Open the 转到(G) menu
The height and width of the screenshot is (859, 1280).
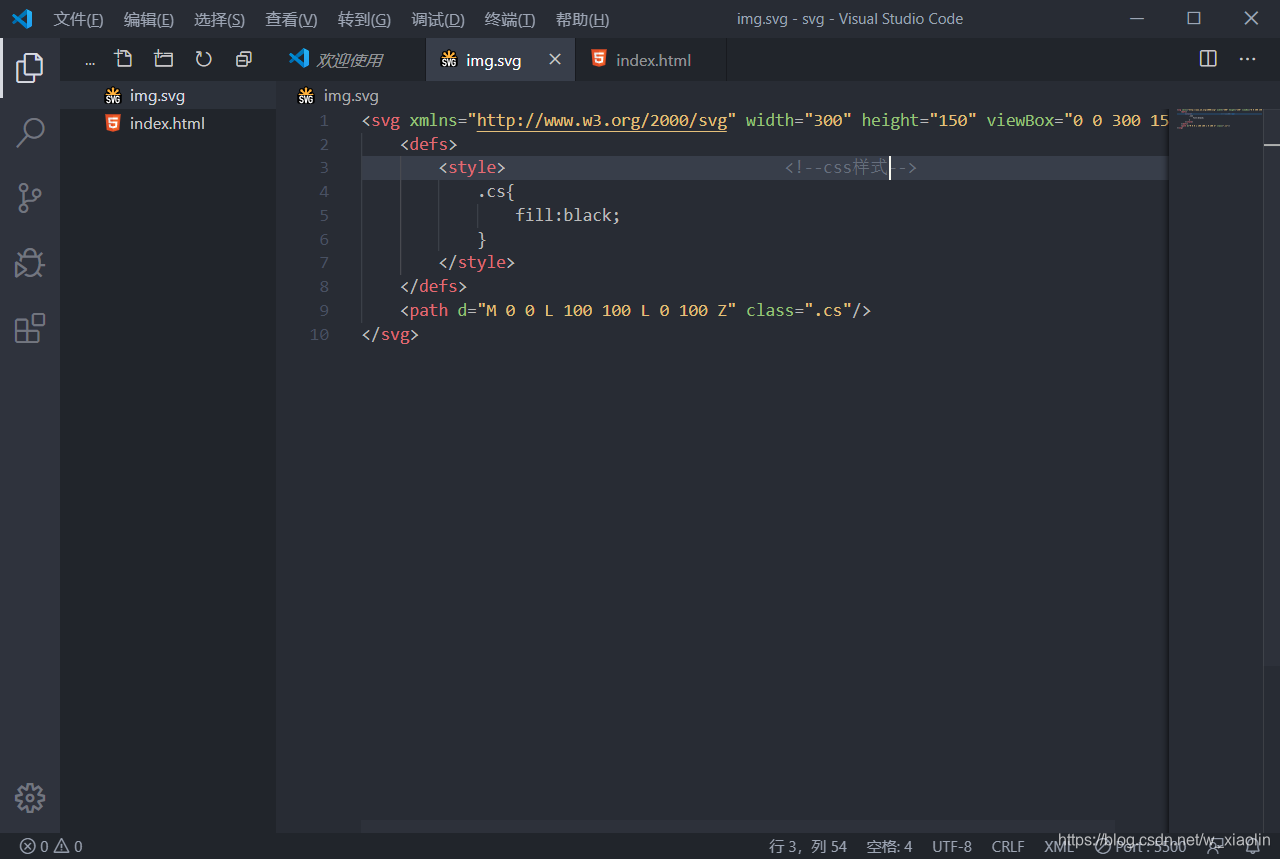point(364,20)
